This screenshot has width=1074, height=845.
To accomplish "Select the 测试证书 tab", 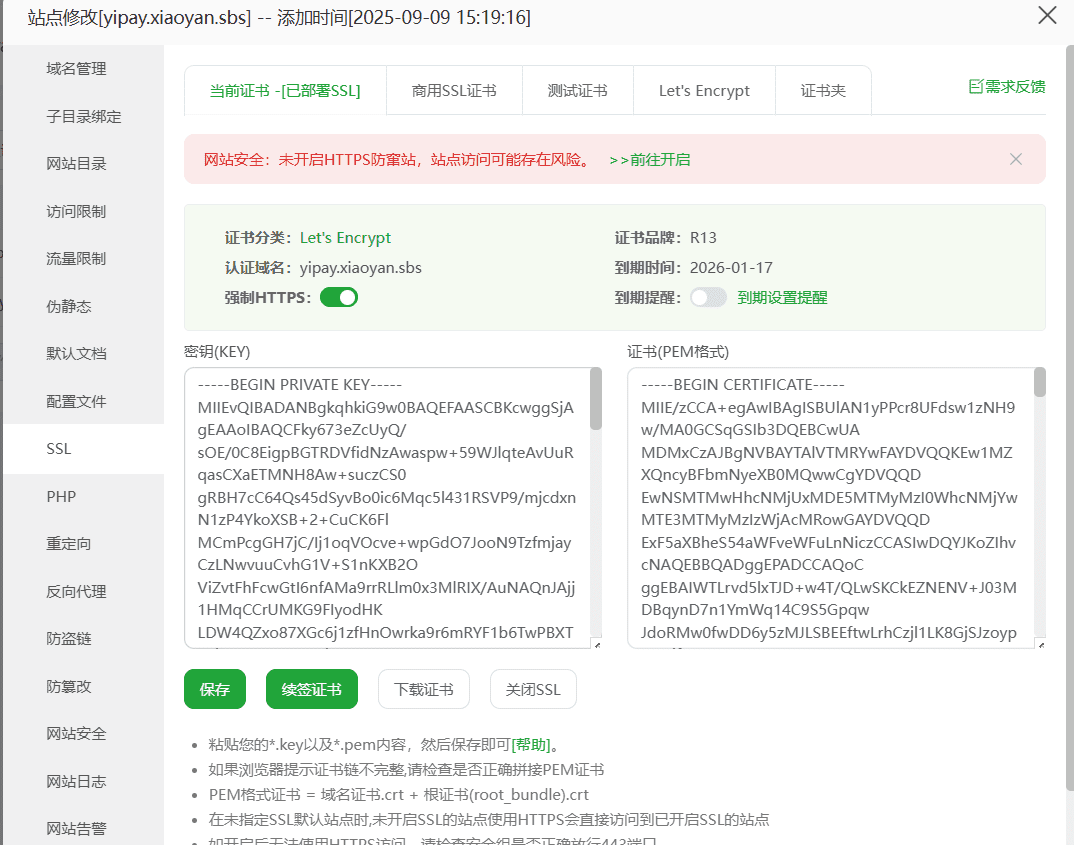I will coord(577,91).
